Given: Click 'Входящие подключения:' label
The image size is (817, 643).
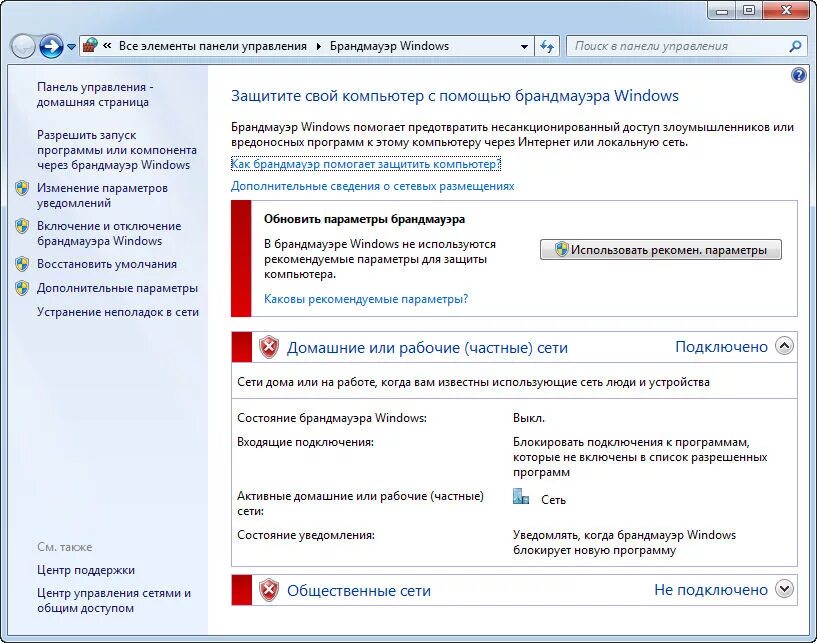Looking at the screenshot, I should [x=305, y=442].
